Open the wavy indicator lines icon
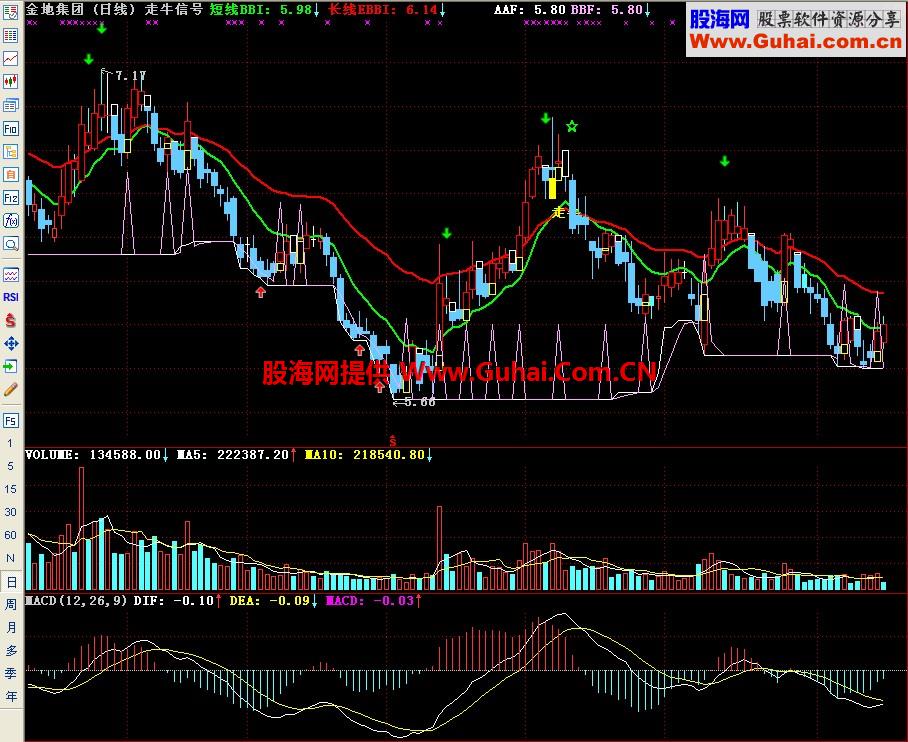The image size is (908, 742). [x=10, y=274]
